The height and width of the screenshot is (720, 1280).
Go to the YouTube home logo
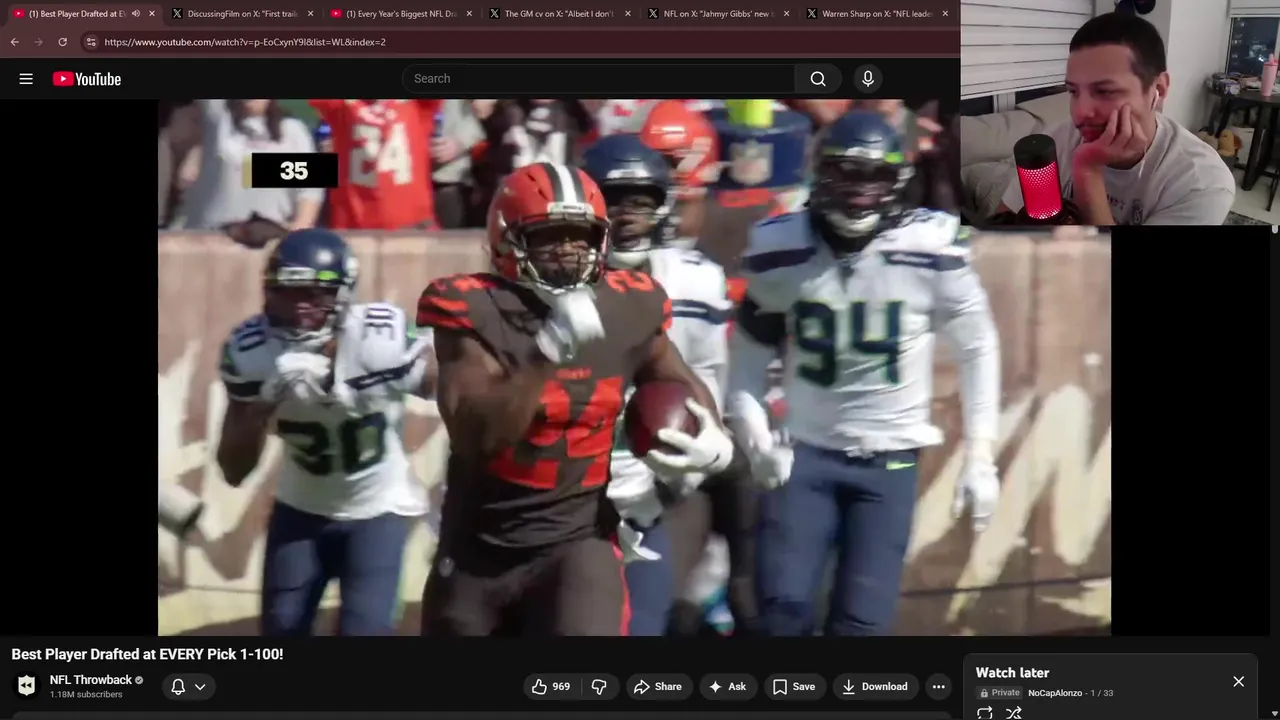(x=87, y=79)
